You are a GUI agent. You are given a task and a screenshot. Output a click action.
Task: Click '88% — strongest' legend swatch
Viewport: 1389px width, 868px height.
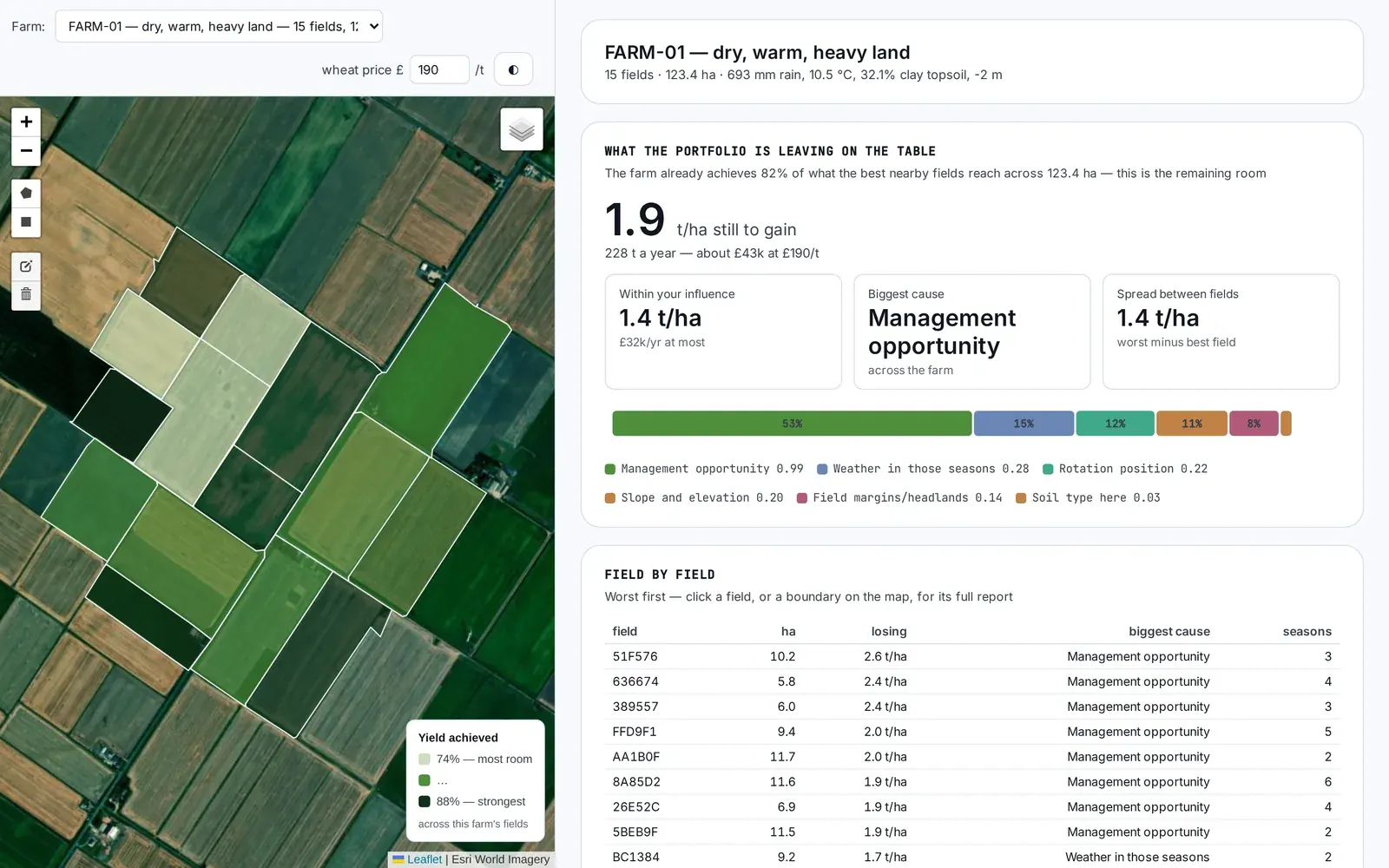point(425,801)
